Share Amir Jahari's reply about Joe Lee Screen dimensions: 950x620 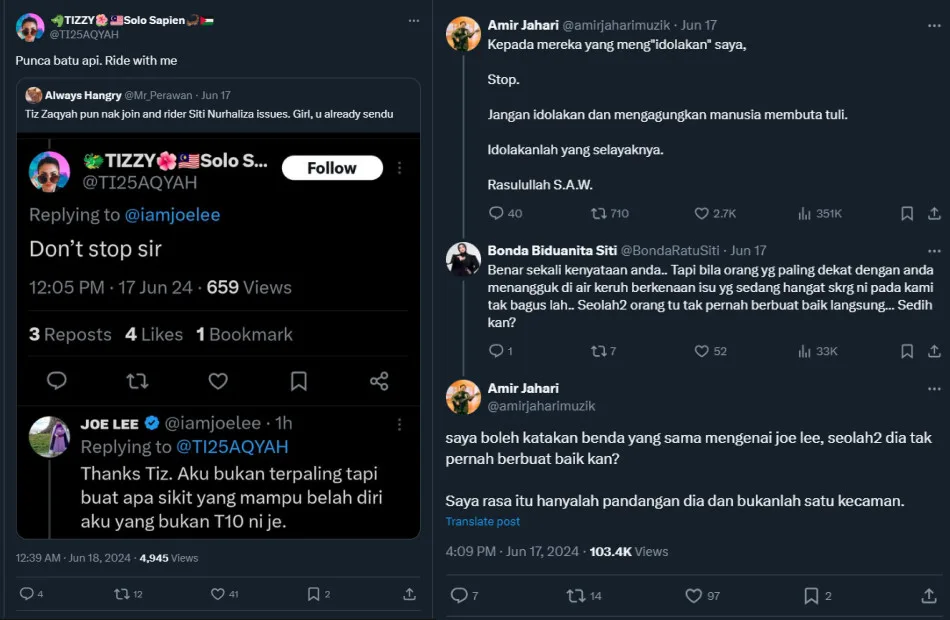[x=928, y=596]
